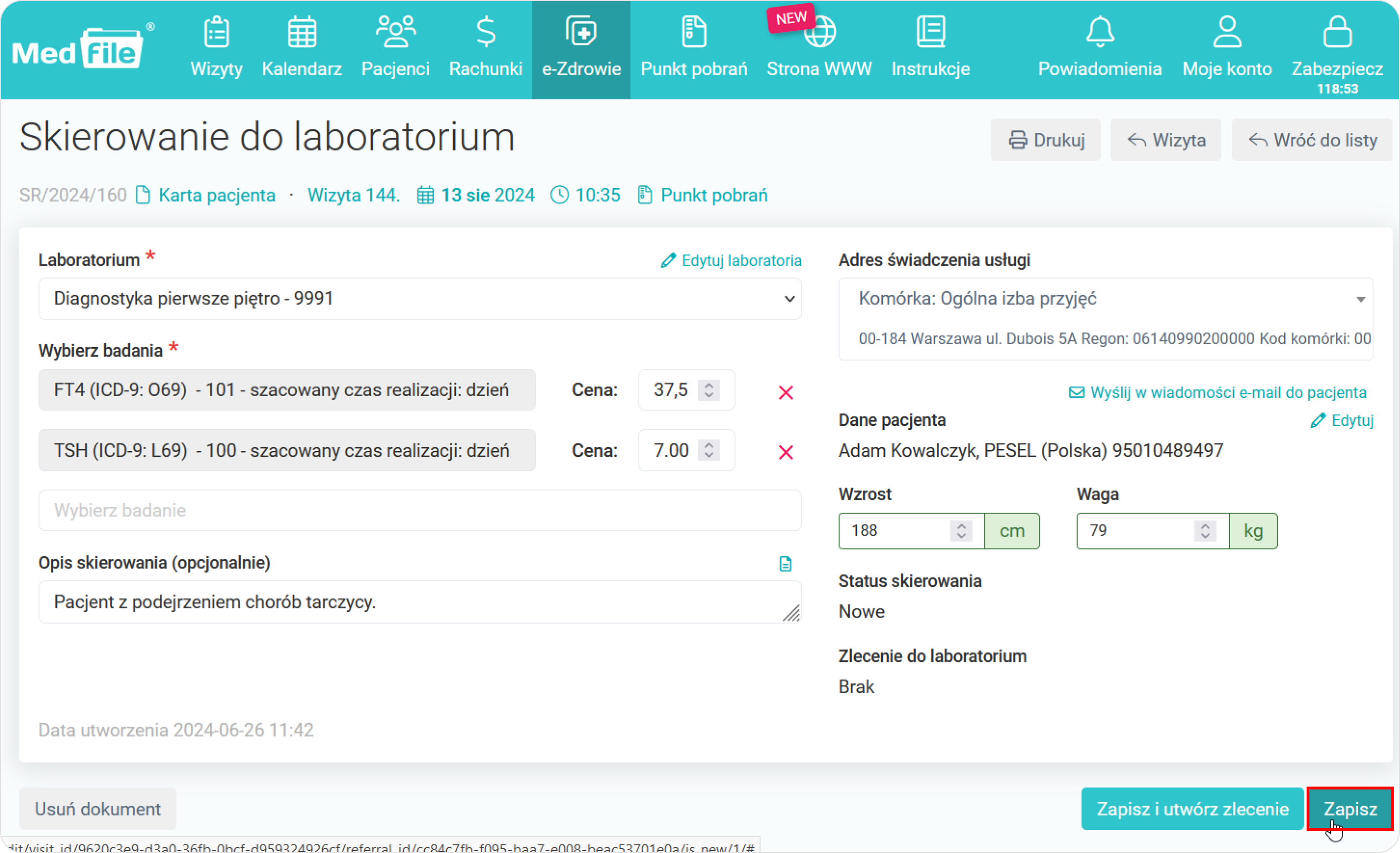Click the Strona WWW navigation tab
The width and height of the screenshot is (1400, 853).
pyautogui.click(x=821, y=44)
